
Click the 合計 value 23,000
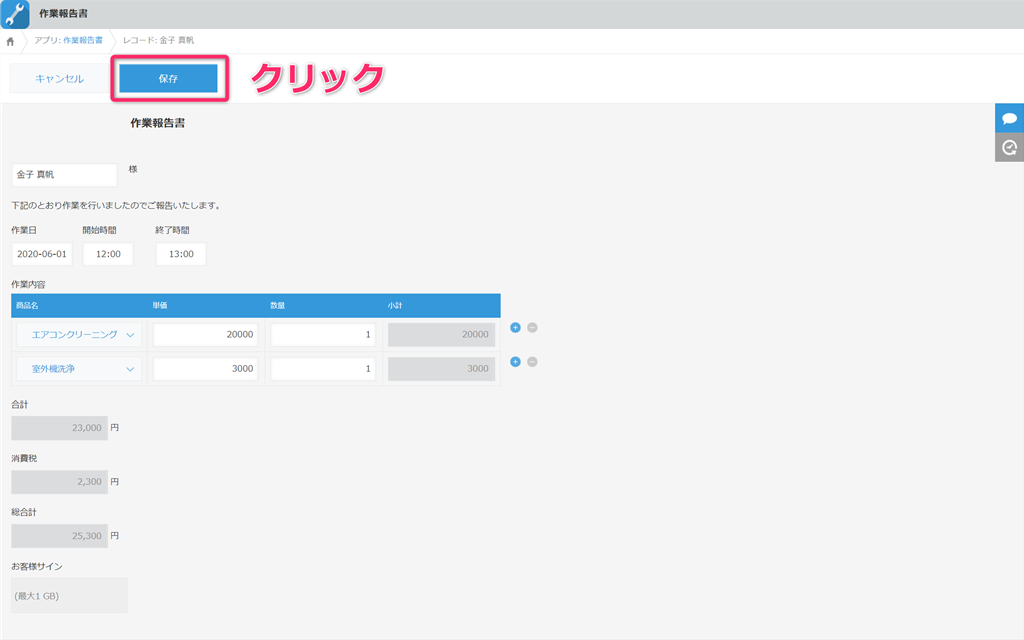click(x=59, y=428)
